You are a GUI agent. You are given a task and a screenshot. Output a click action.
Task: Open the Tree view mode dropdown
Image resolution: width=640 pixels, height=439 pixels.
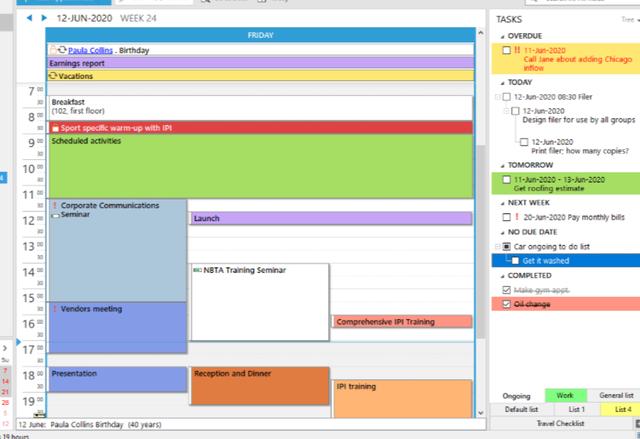coord(629,19)
